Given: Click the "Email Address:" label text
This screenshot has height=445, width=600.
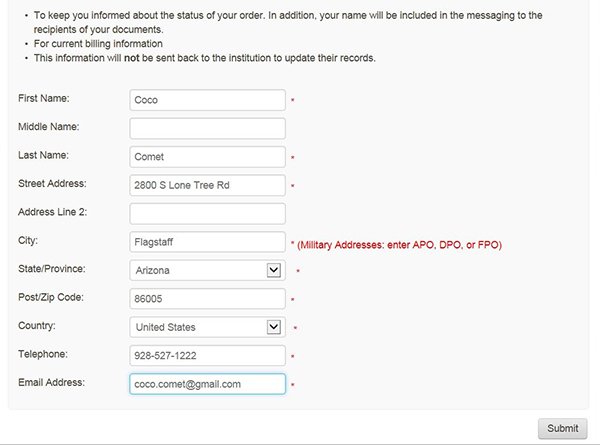Looking at the screenshot, I should 51,382.
